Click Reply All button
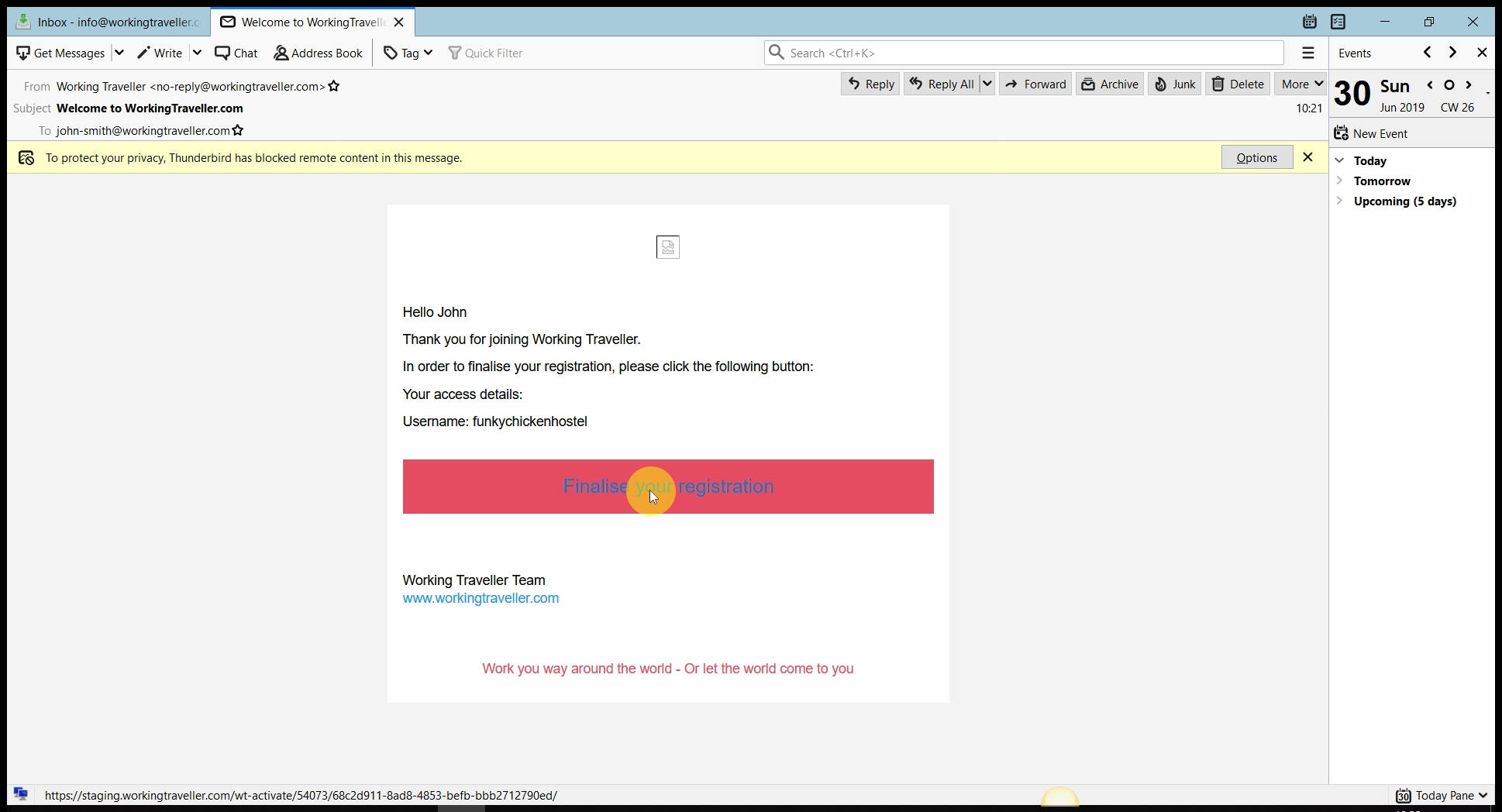Screen dimensions: 1502x812 click(x=942, y=84)
